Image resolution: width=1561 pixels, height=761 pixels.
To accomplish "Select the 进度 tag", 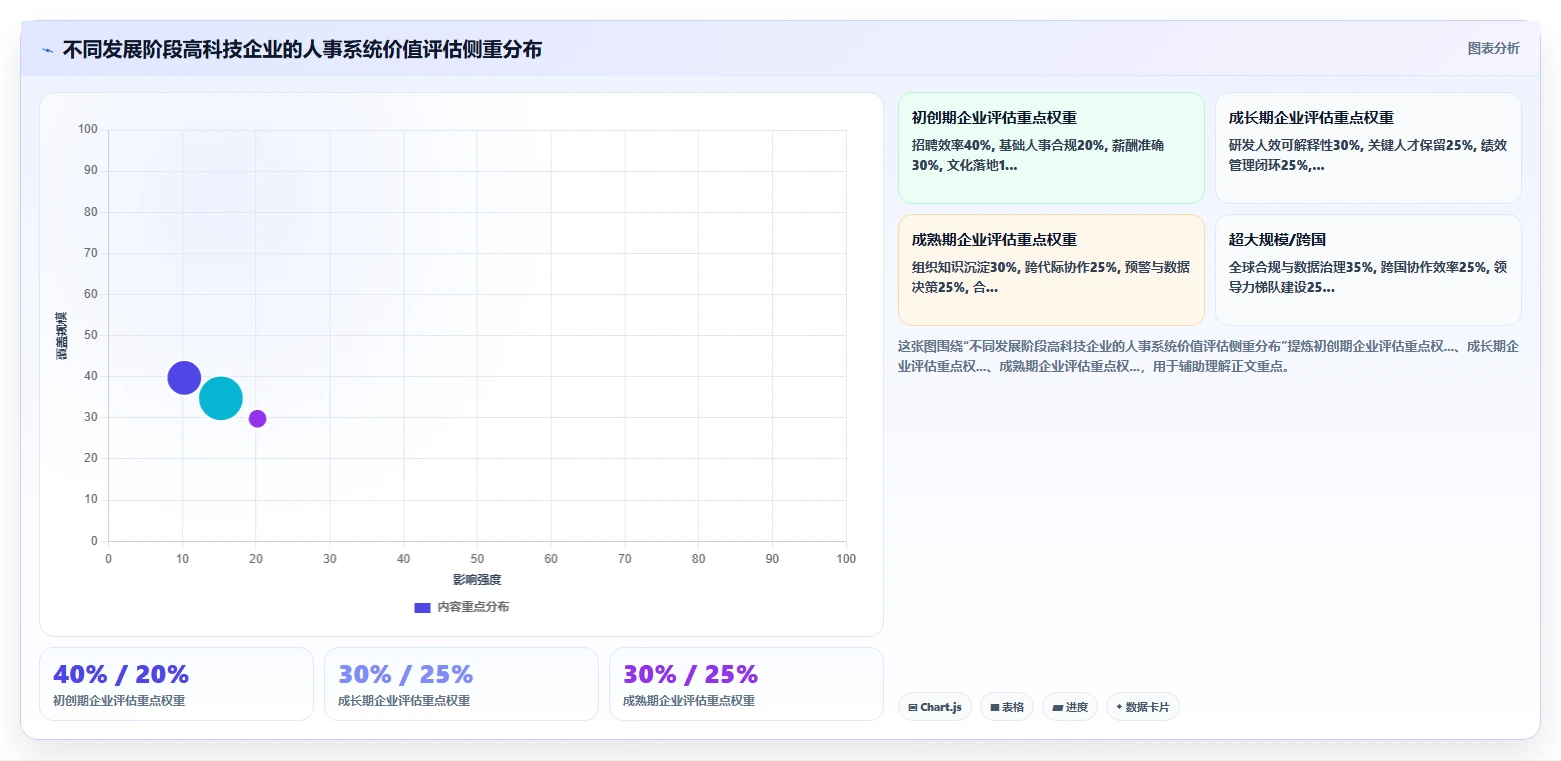I will point(1070,707).
